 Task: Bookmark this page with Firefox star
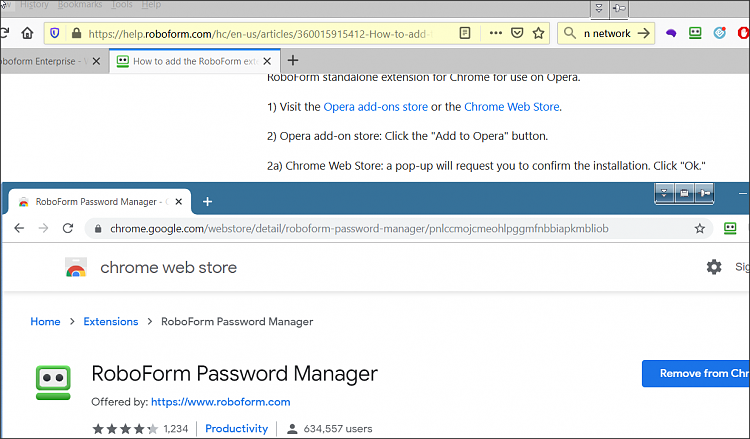(x=539, y=33)
